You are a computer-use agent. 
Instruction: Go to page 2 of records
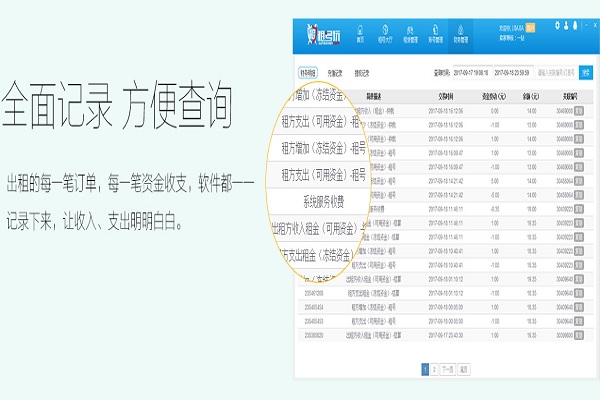[433, 369]
